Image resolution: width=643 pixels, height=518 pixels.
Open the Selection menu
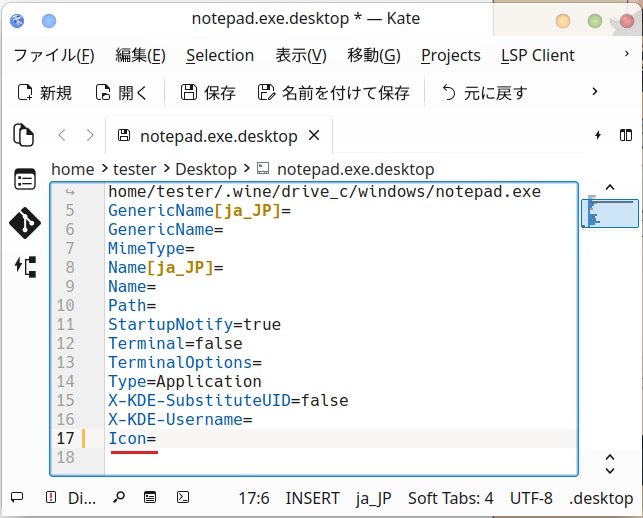[219, 55]
